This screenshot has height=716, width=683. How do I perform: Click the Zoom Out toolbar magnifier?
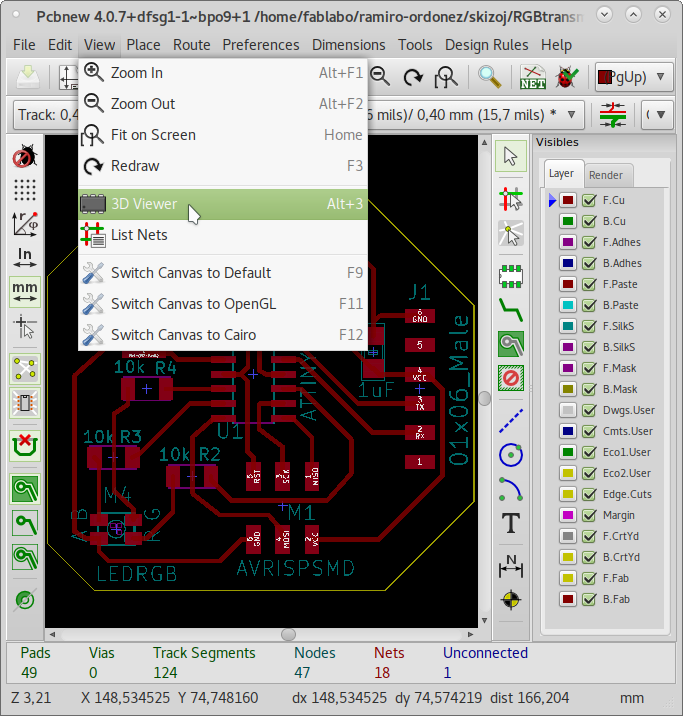(x=380, y=76)
